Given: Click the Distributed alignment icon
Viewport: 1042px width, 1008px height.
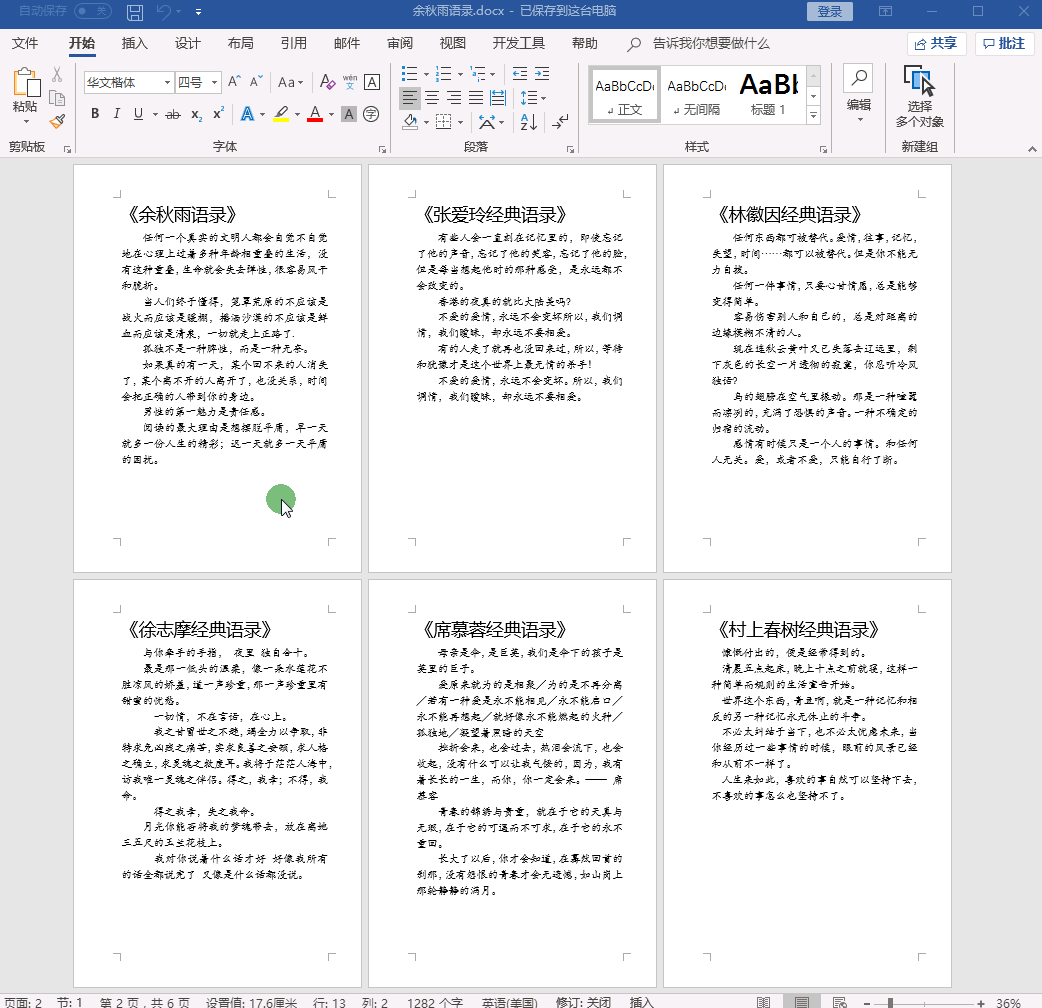Looking at the screenshot, I should click(497, 97).
